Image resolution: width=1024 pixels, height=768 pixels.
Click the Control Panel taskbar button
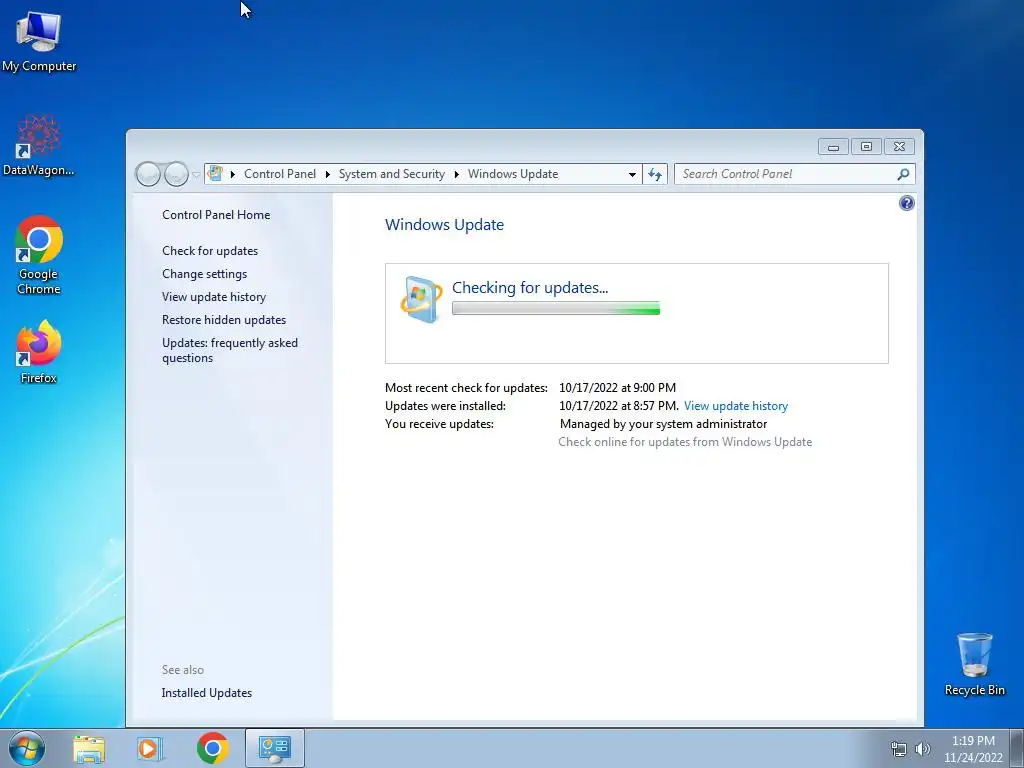click(x=275, y=748)
